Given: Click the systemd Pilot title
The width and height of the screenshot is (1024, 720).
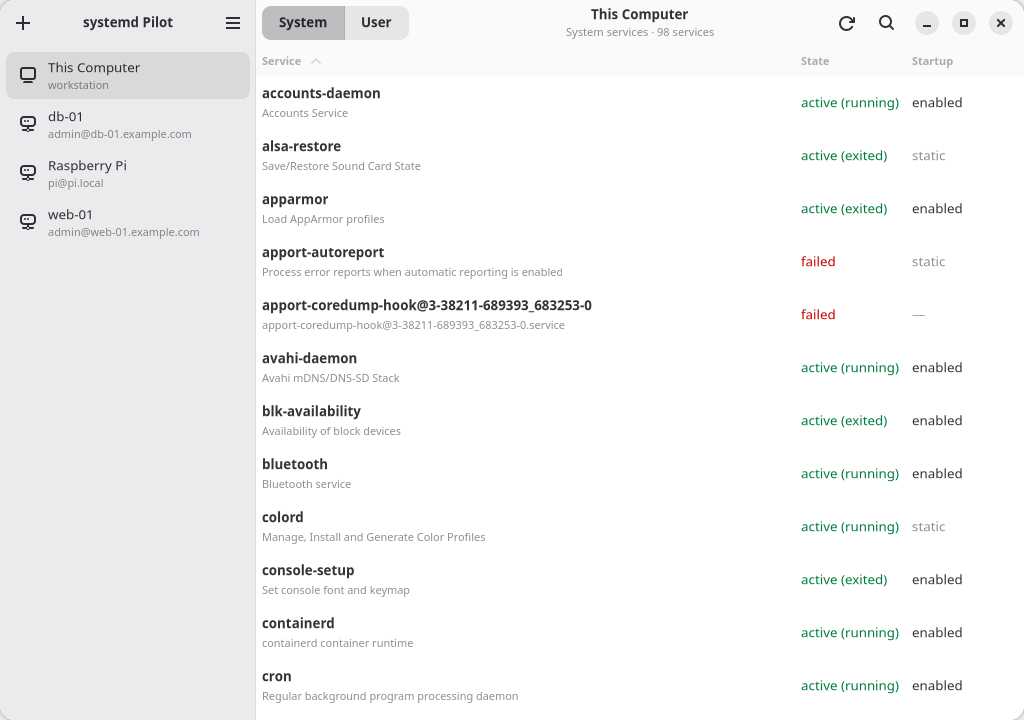Looking at the screenshot, I should 128,22.
